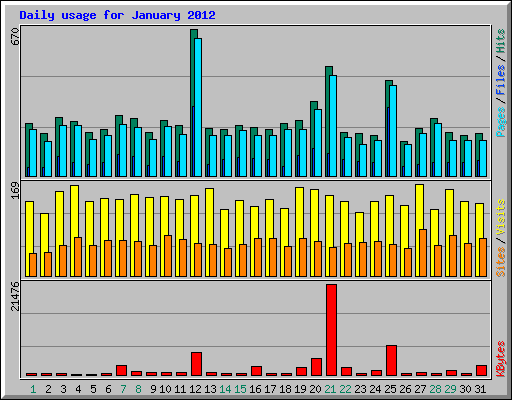Click day 8 on the x-axis

point(138,389)
